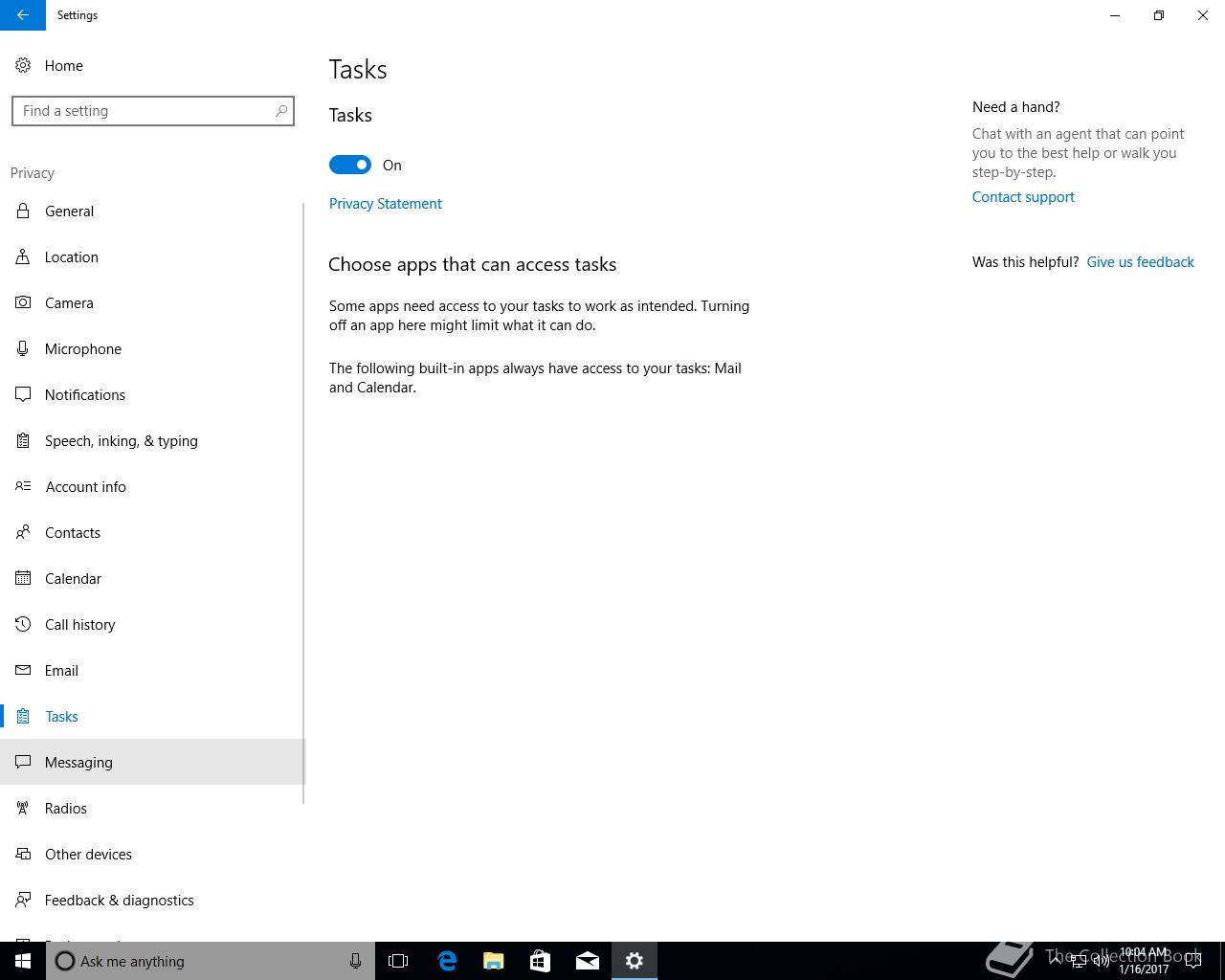This screenshot has height=980, width=1225.
Task: Click the Home gear icon
Action: 23,65
